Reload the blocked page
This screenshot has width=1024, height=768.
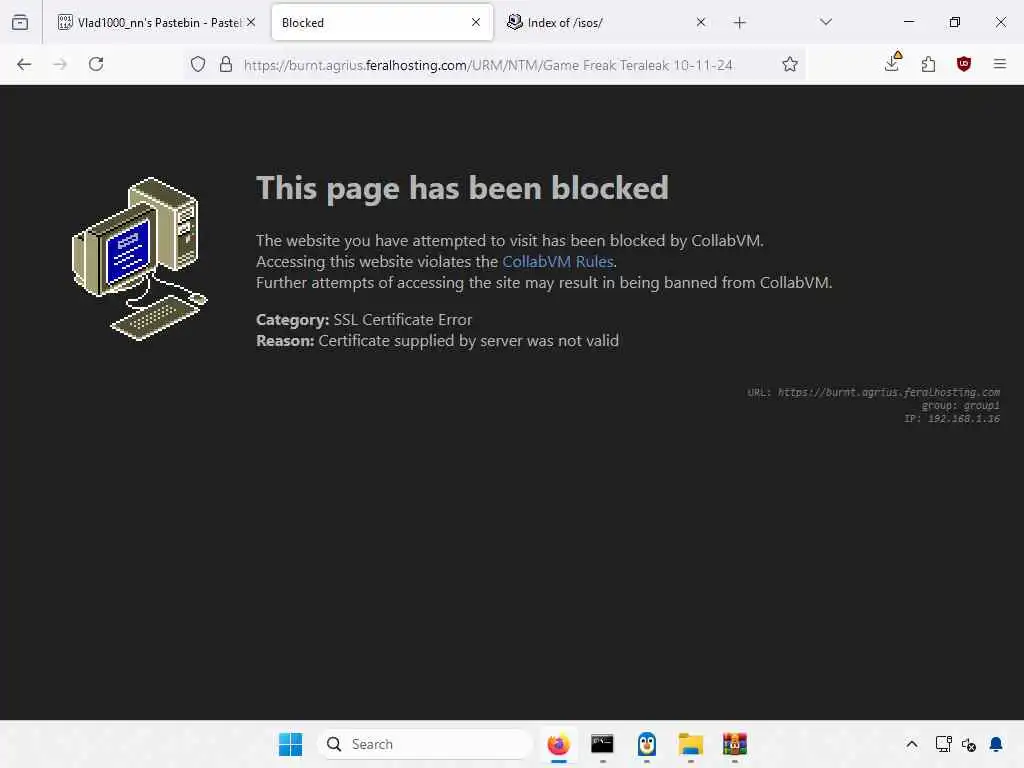(x=96, y=64)
